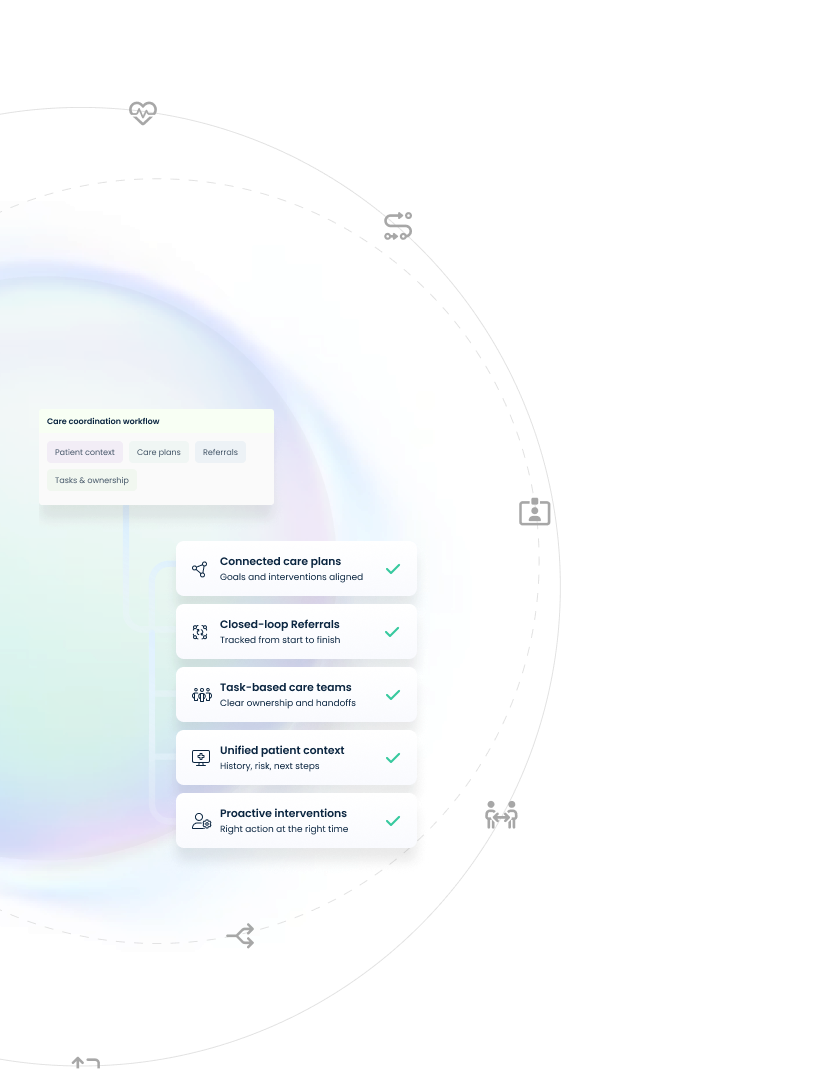Click the Care coordination workflow heading

(103, 421)
